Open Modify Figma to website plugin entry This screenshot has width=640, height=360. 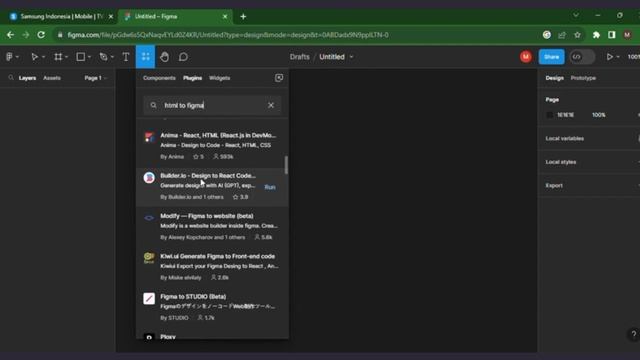[x=212, y=227]
